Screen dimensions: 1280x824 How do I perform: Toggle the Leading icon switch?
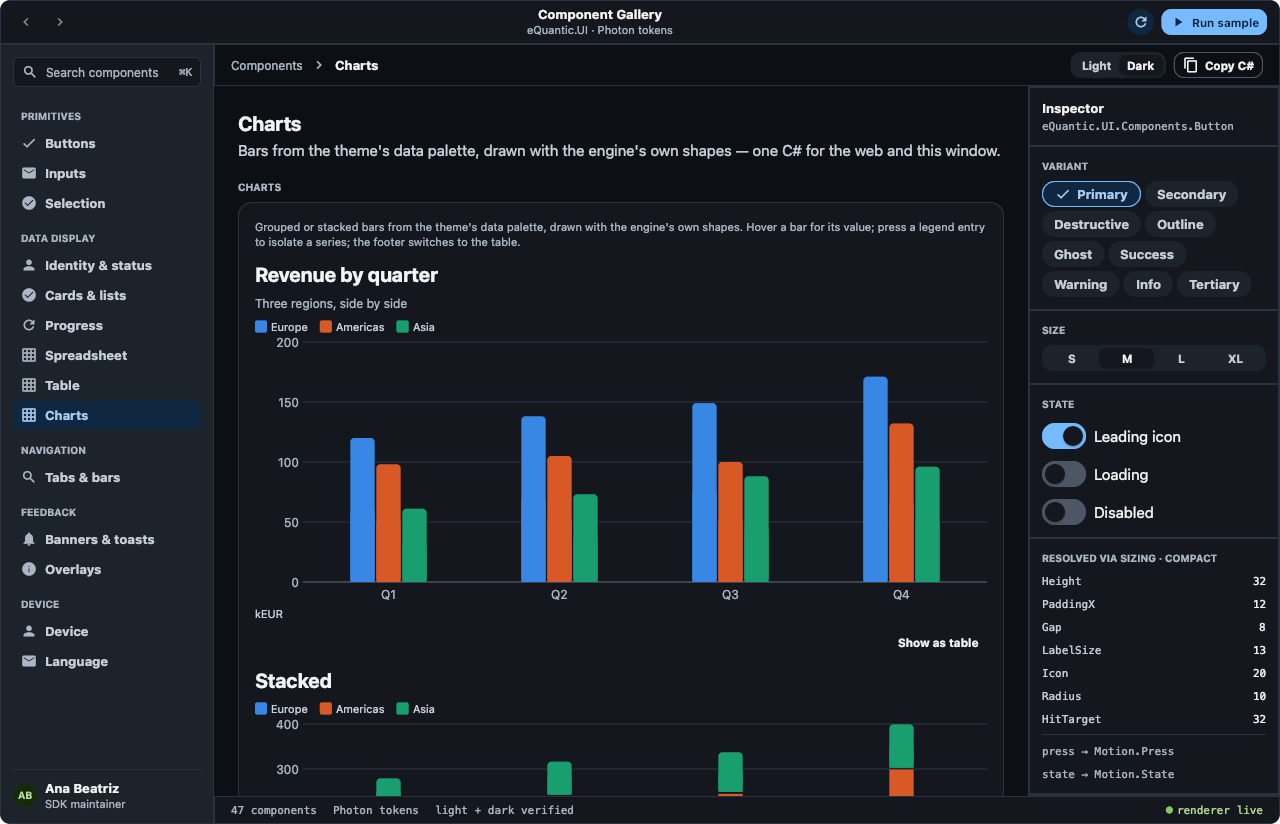click(1064, 436)
